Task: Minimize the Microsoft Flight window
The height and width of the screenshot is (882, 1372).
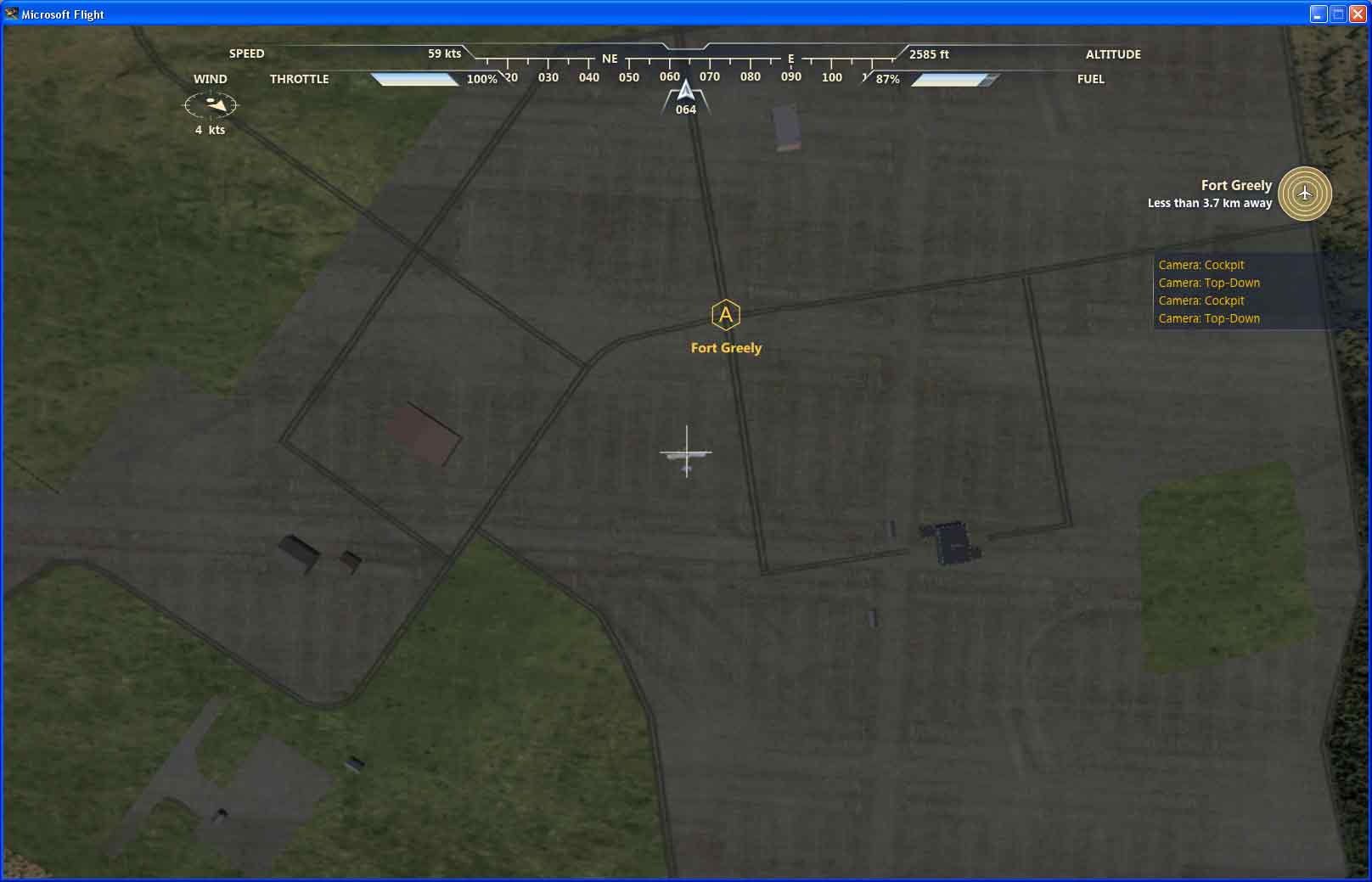Action: tap(1318, 14)
